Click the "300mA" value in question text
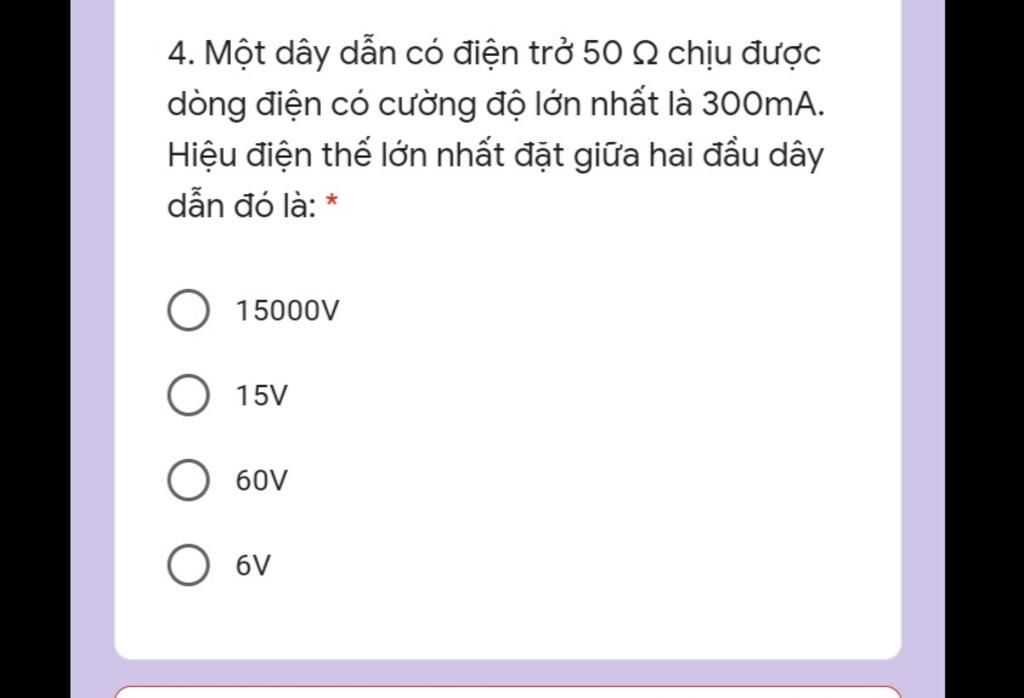Image resolution: width=1024 pixels, height=698 pixels. (x=758, y=104)
